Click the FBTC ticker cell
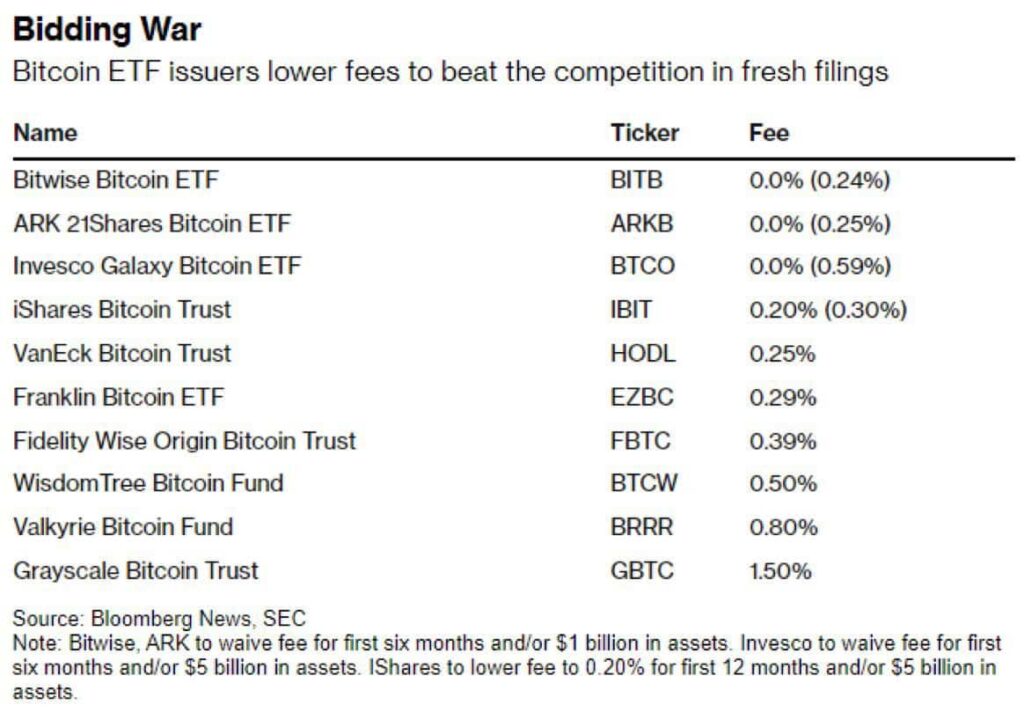This screenshot has height=712, width=1024. pyautogui.click(x=641, y=441)
